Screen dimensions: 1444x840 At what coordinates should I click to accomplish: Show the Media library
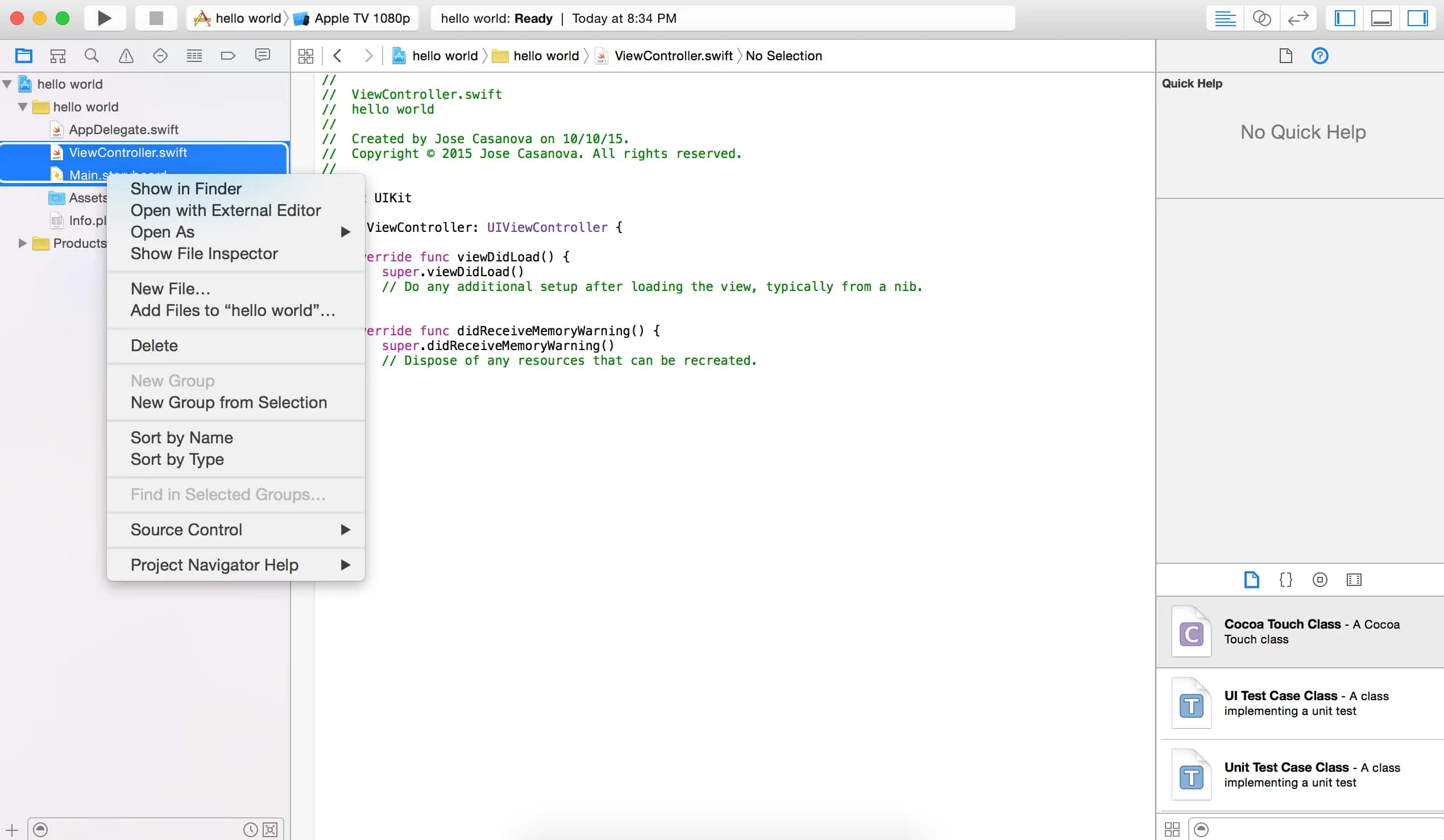click(1354, 580)
